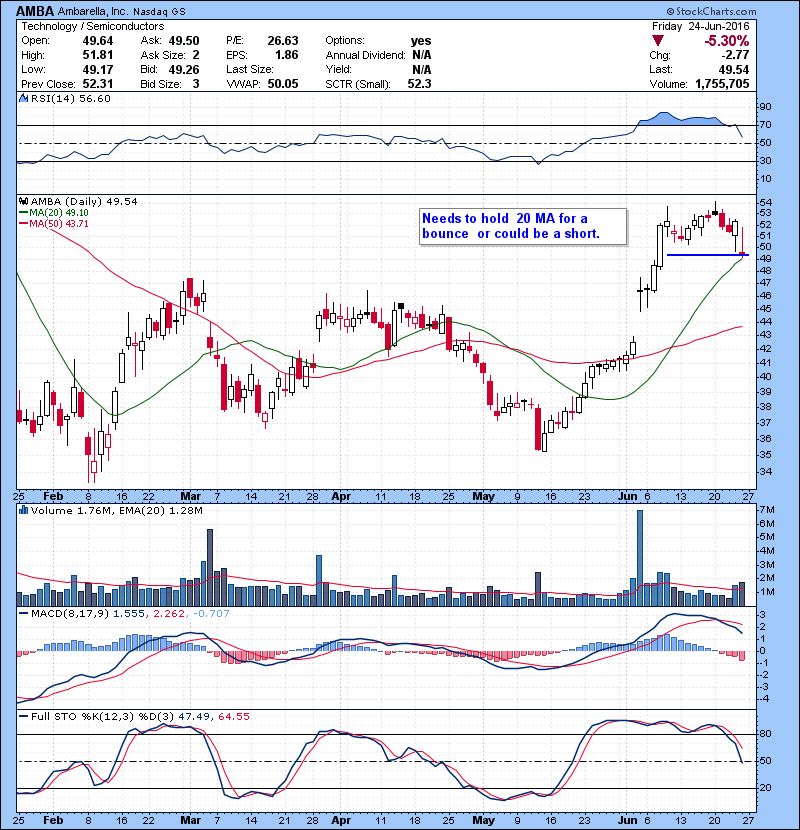This screenshot has height=830, width=800.
Task: Click the Bid price 49.26
Action: 184,69
